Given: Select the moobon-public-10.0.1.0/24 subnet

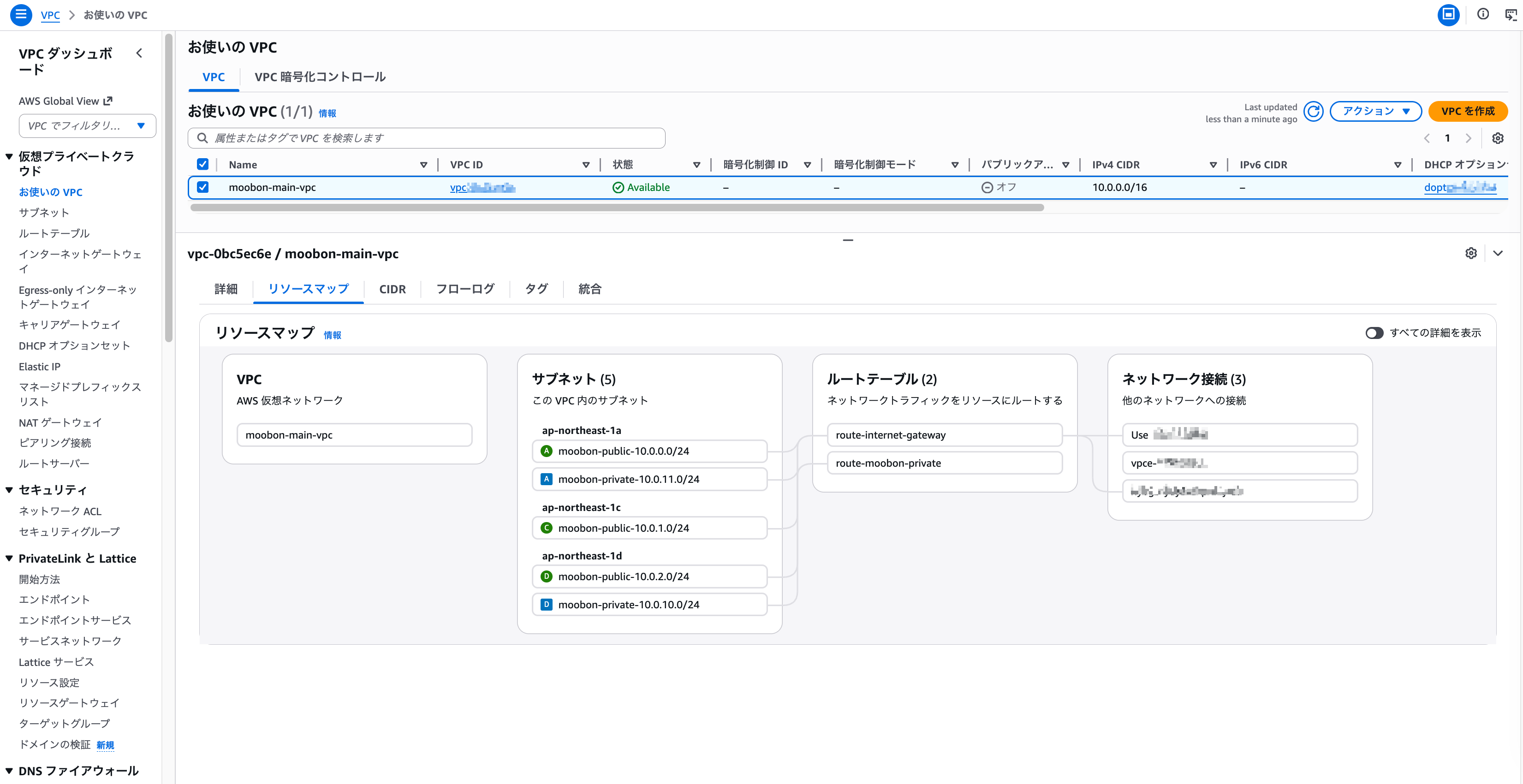Looking at the screenshot, I should 649,528.
